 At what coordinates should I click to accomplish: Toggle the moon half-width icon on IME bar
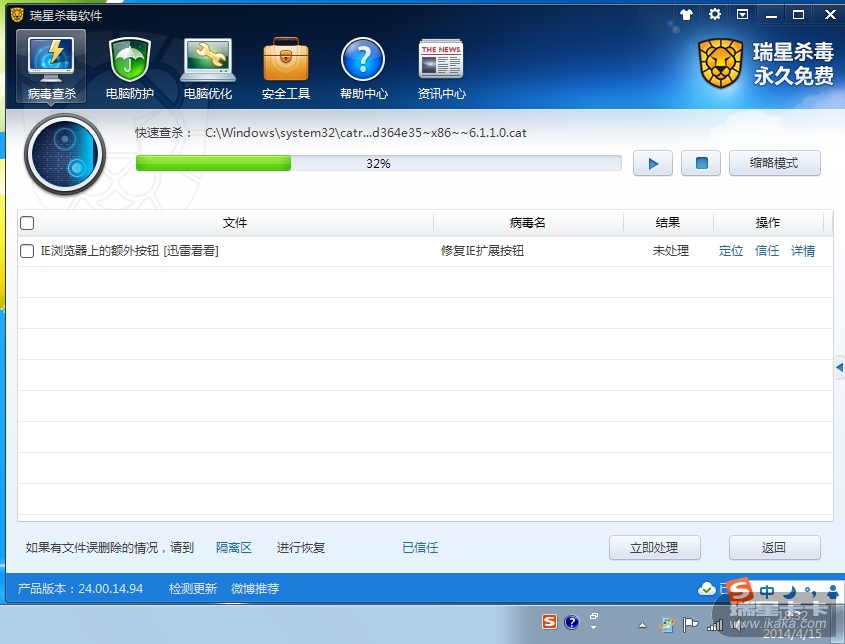click(789, 592)
